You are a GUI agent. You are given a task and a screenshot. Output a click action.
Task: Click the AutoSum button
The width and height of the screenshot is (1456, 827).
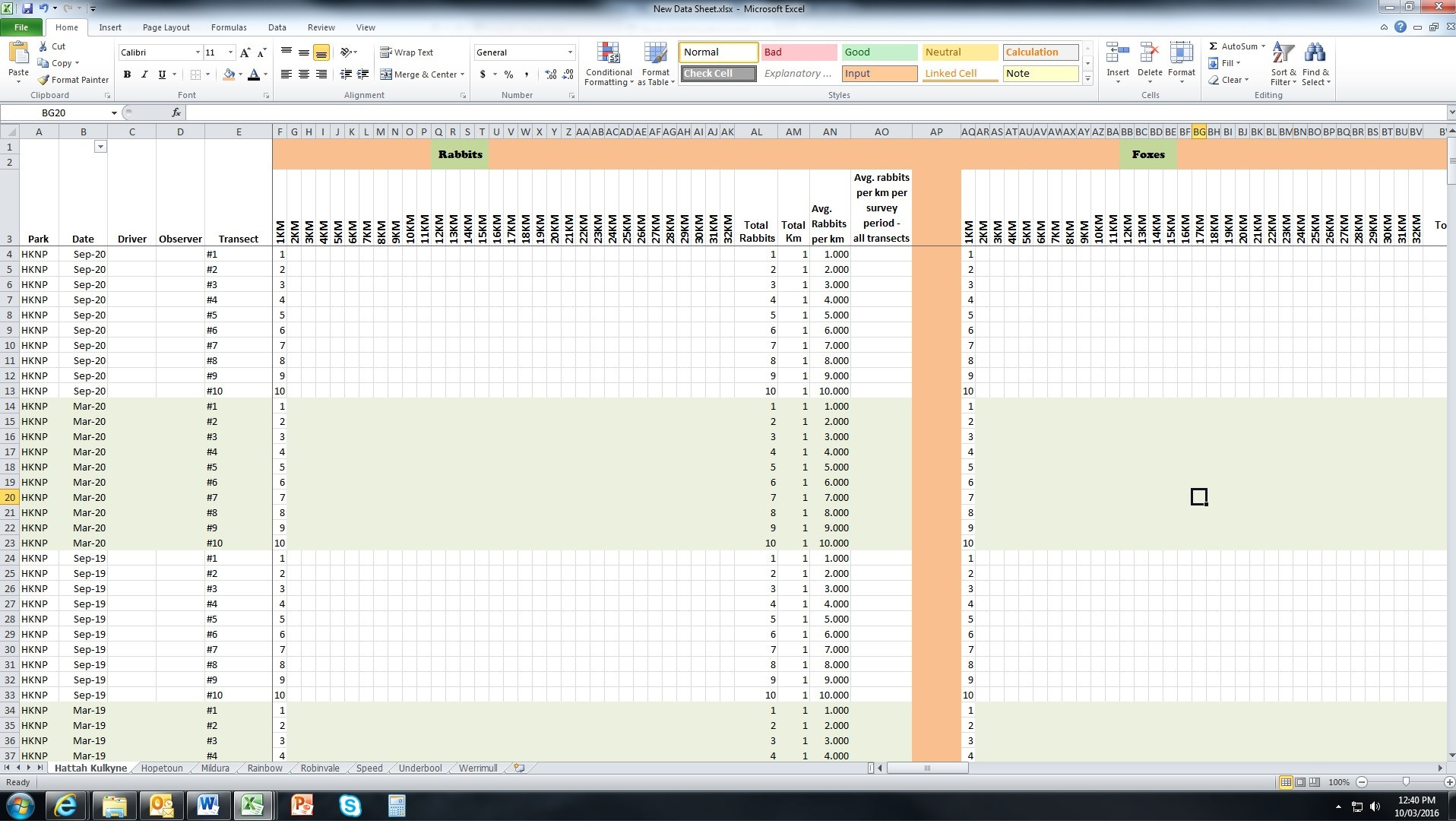click(x=1235, y=46)
